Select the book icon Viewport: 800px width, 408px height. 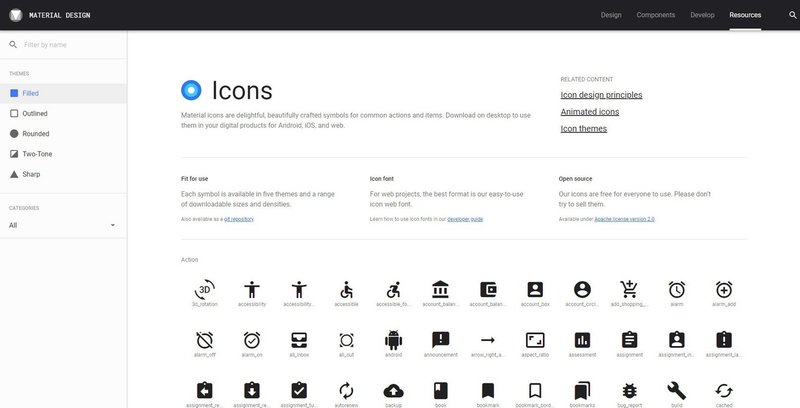(441, 391)
